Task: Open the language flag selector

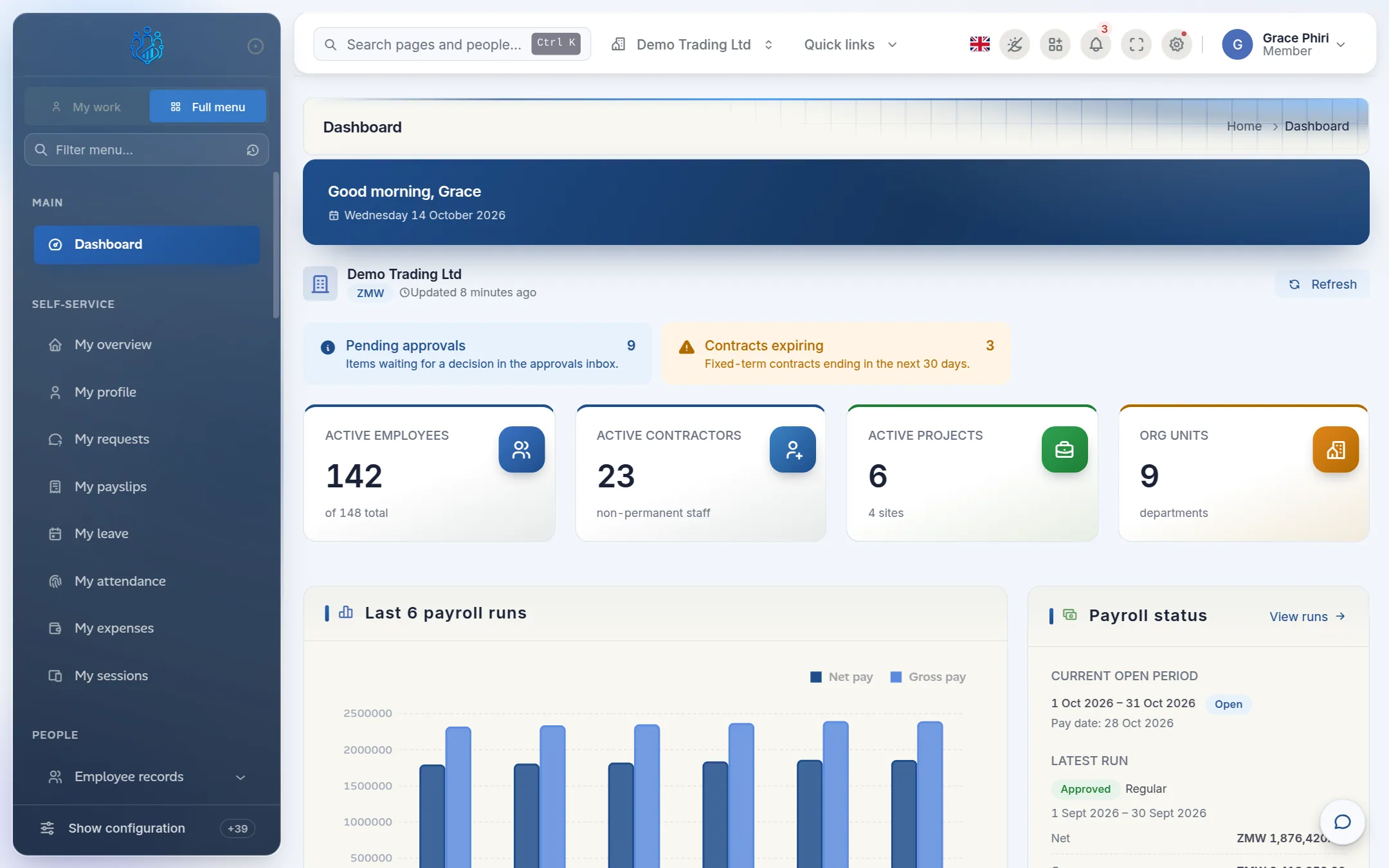Action: point(979,44)
